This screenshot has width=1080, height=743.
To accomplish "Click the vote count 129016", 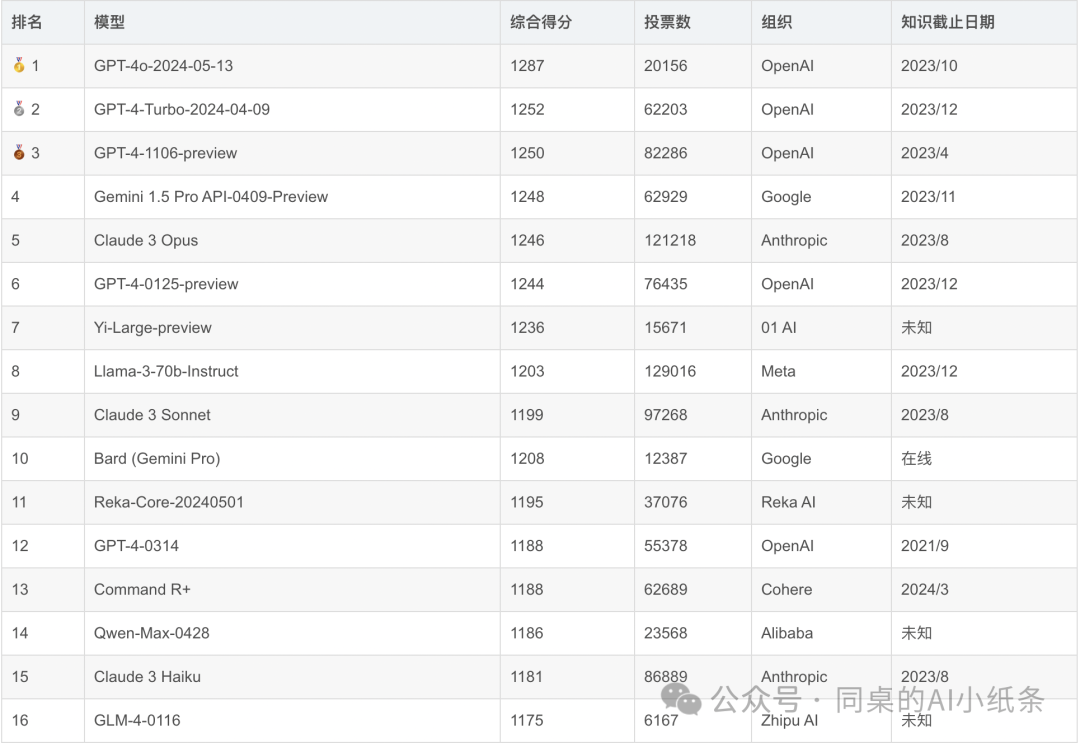I will click(670, 371).
